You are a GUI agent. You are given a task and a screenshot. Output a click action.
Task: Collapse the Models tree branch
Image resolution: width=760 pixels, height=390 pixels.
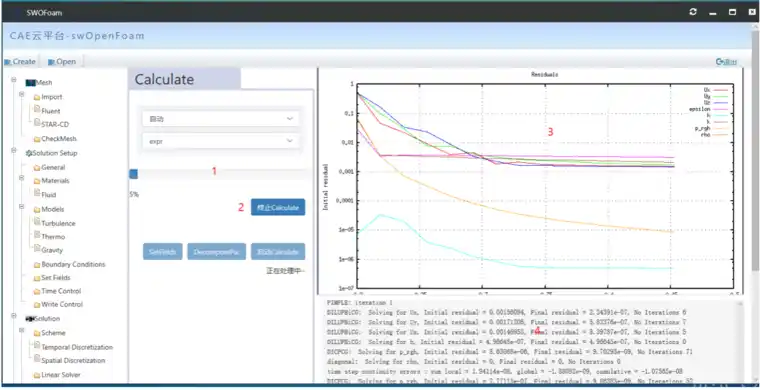(x=21, y=206)
